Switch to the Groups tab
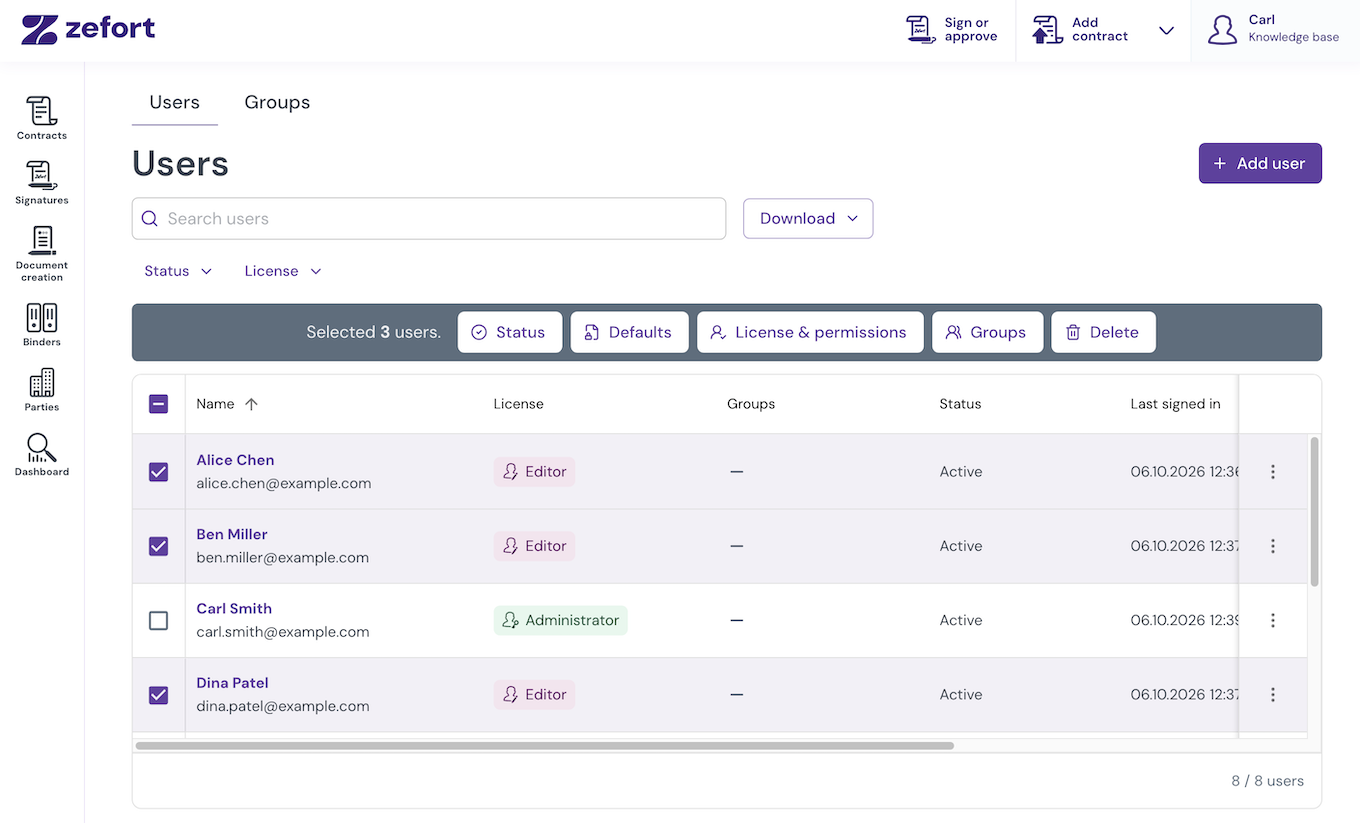 tap(277, 102)
